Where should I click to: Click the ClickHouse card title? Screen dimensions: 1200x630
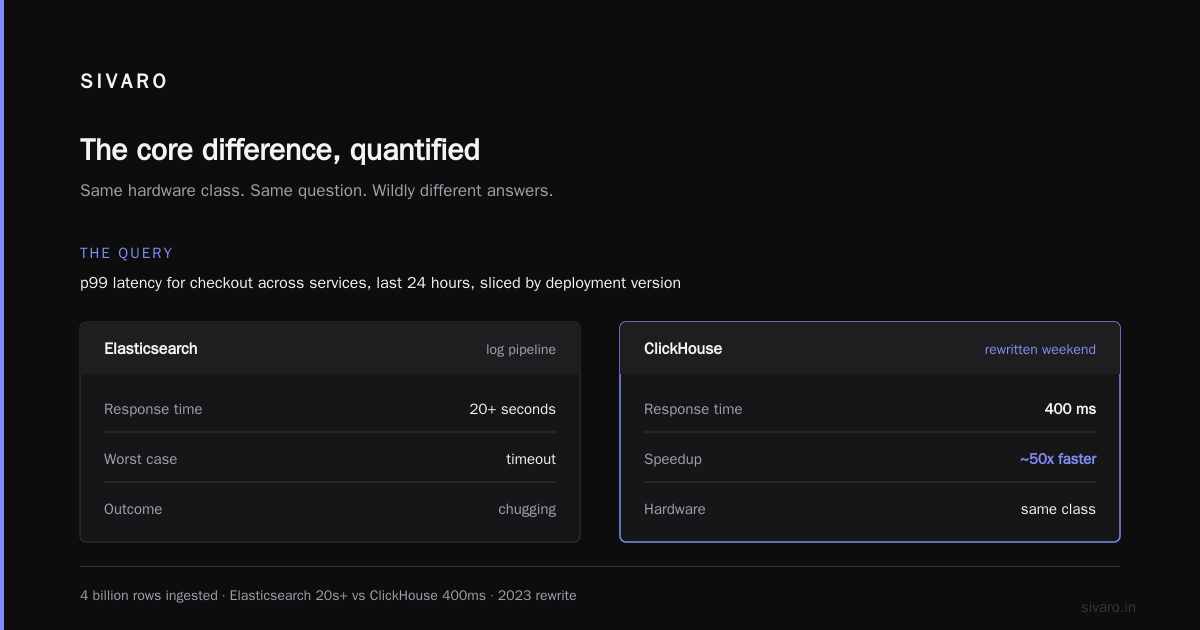coord(683,349)
